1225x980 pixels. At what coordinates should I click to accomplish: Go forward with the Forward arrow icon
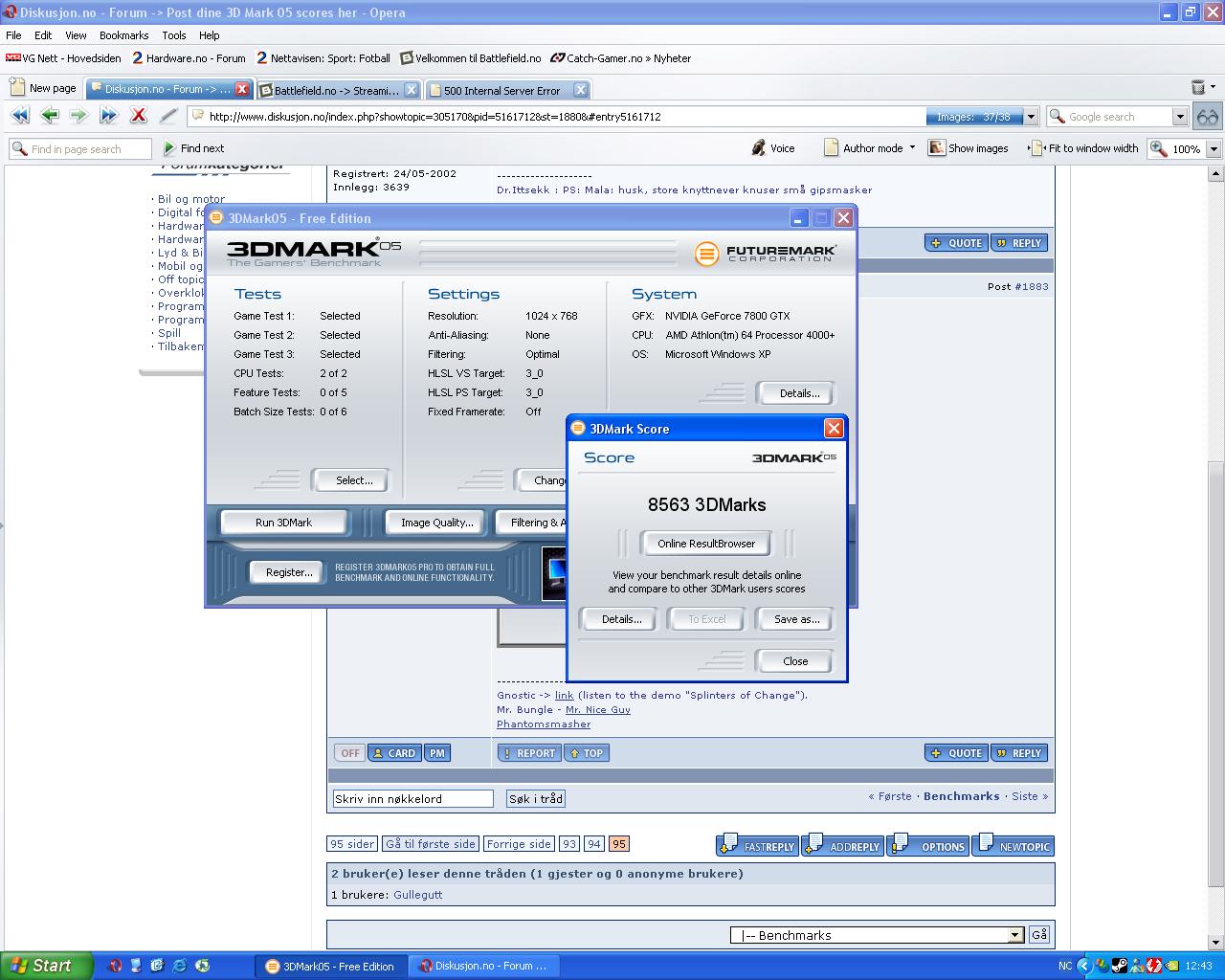(x=78, y=116)
